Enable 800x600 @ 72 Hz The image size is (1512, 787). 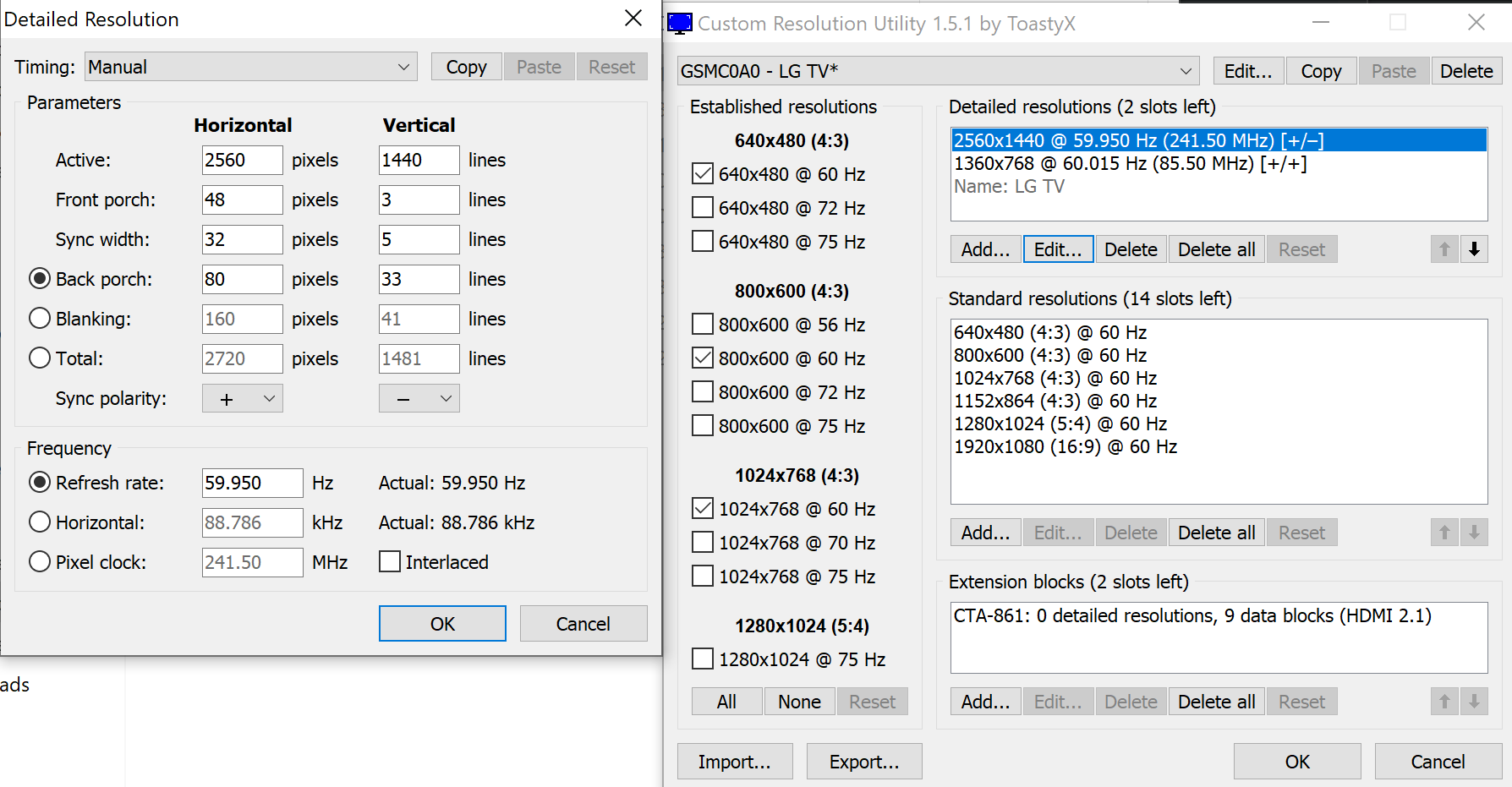pos(703,392)
